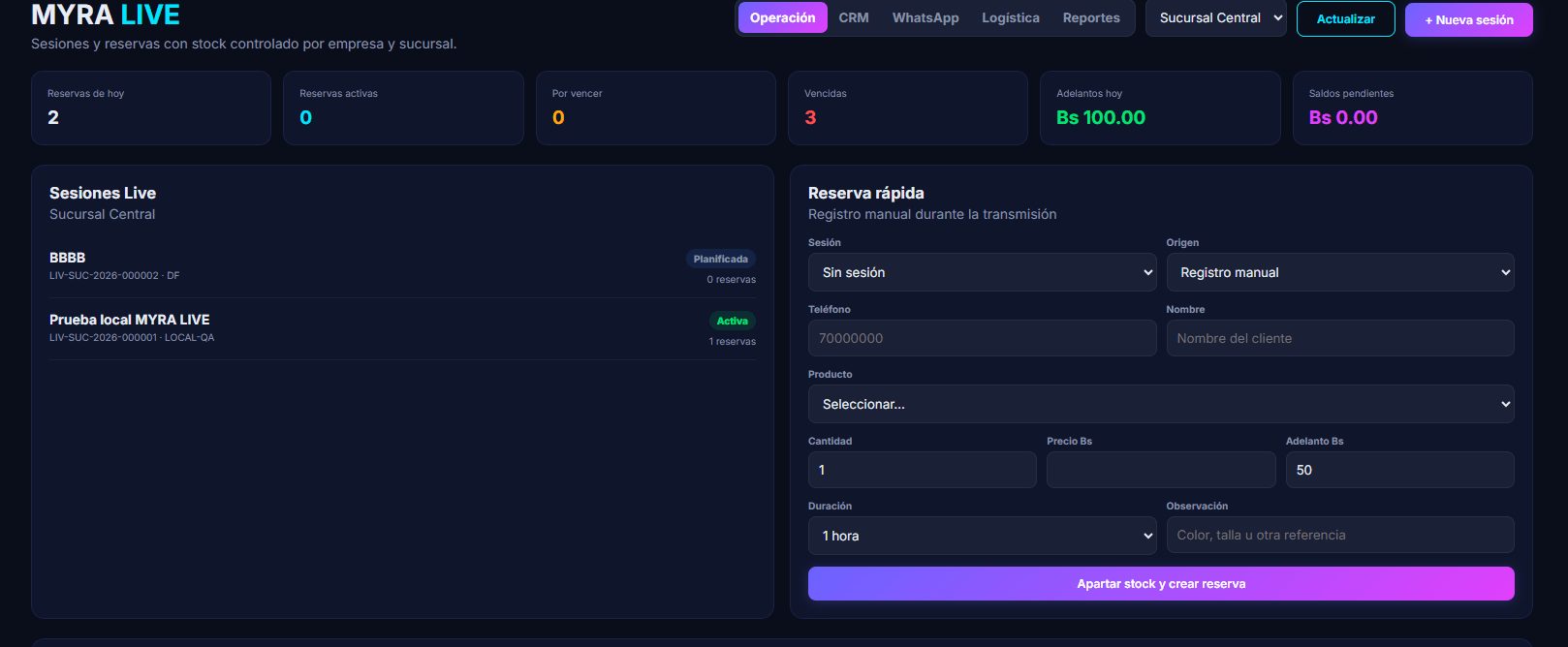Click the Sesiones Live heading
Screen dimensions: 1568x647
pyautogui.click(x=103, y=193)
